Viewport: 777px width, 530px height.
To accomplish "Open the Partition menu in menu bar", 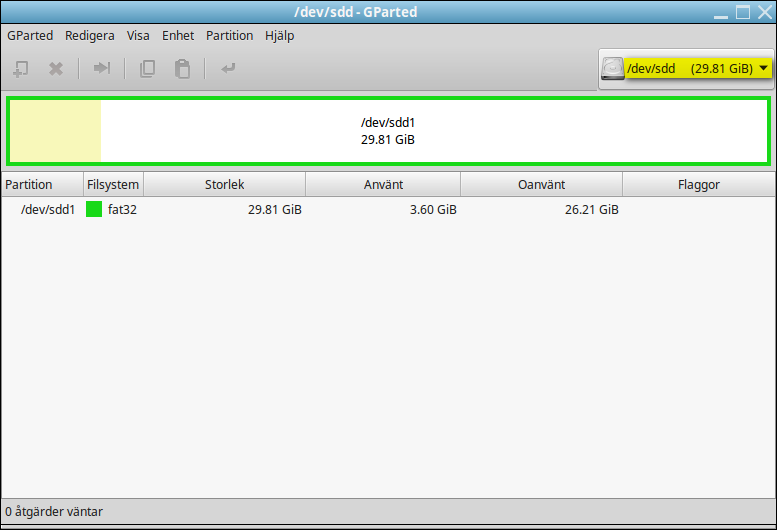I will point(229,36).
